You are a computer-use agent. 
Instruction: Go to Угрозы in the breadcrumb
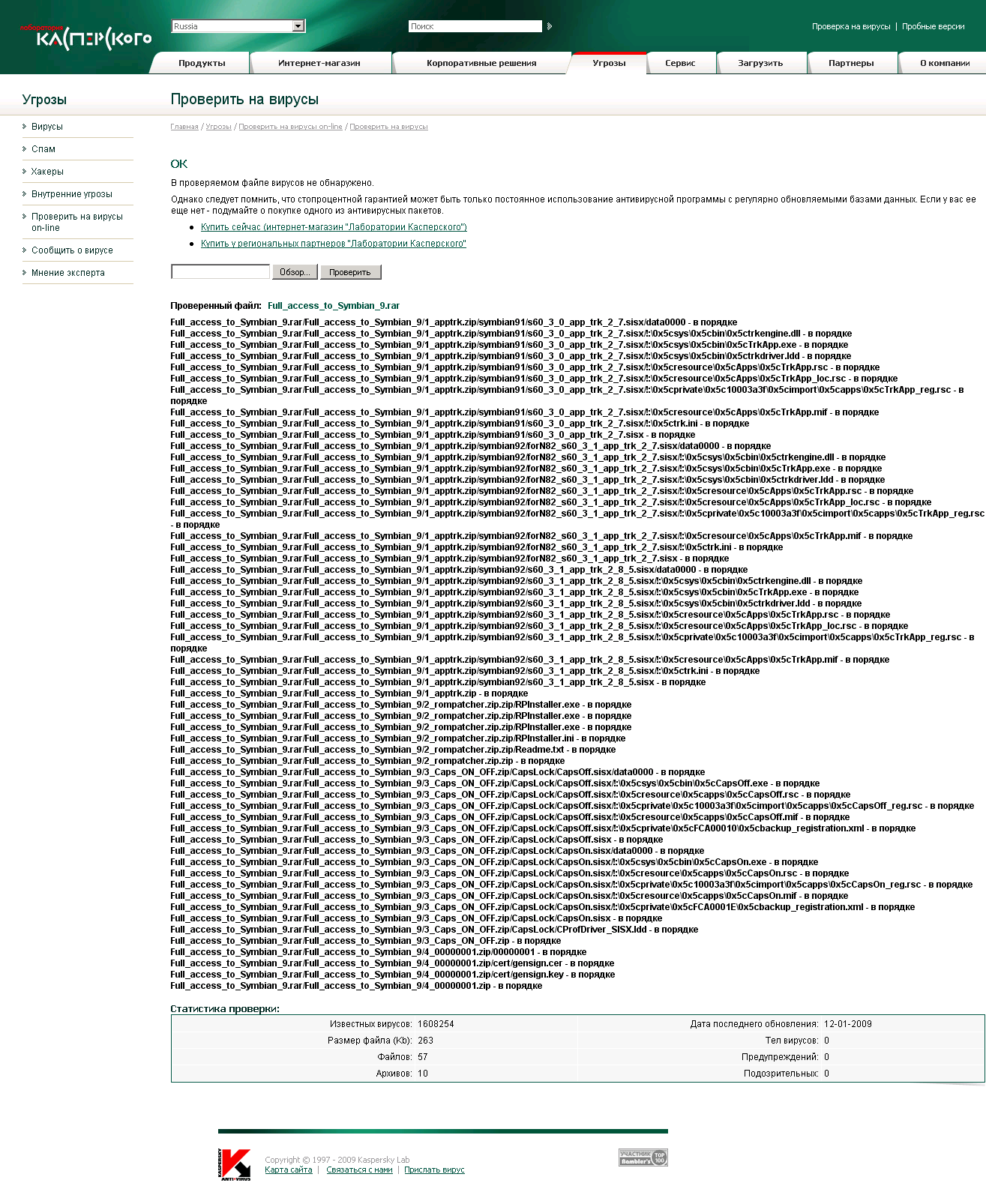point(219,127)
